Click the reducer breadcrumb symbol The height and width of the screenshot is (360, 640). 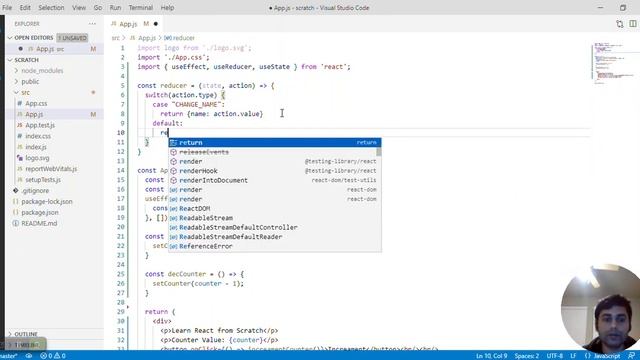[x=183, y=38]
